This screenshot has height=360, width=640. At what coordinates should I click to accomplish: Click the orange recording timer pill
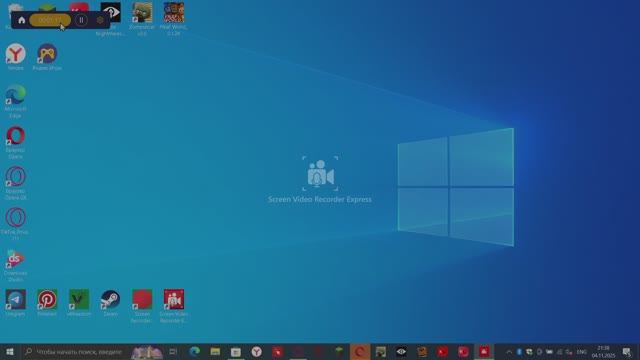50,20
